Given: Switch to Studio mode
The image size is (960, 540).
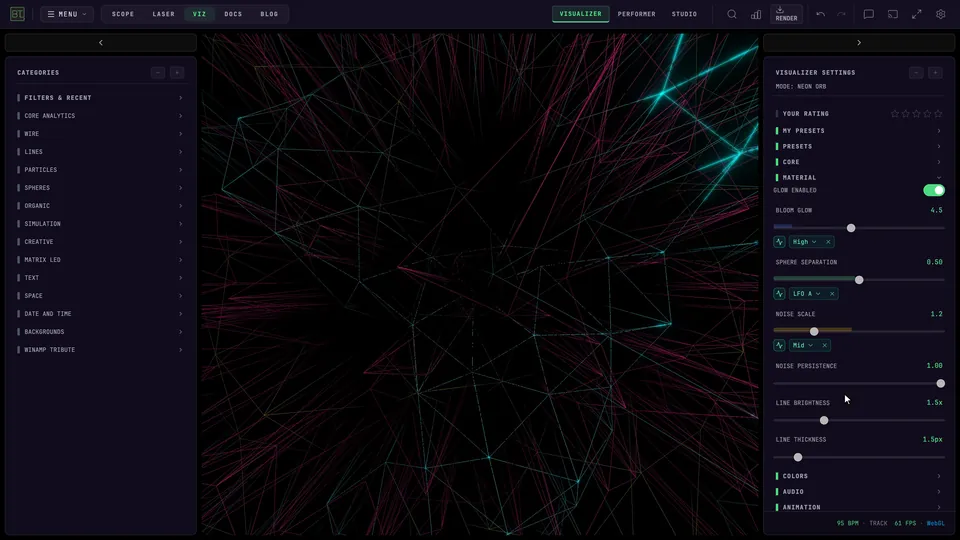Looking at the screenshot, I should [x=684, y=14].
